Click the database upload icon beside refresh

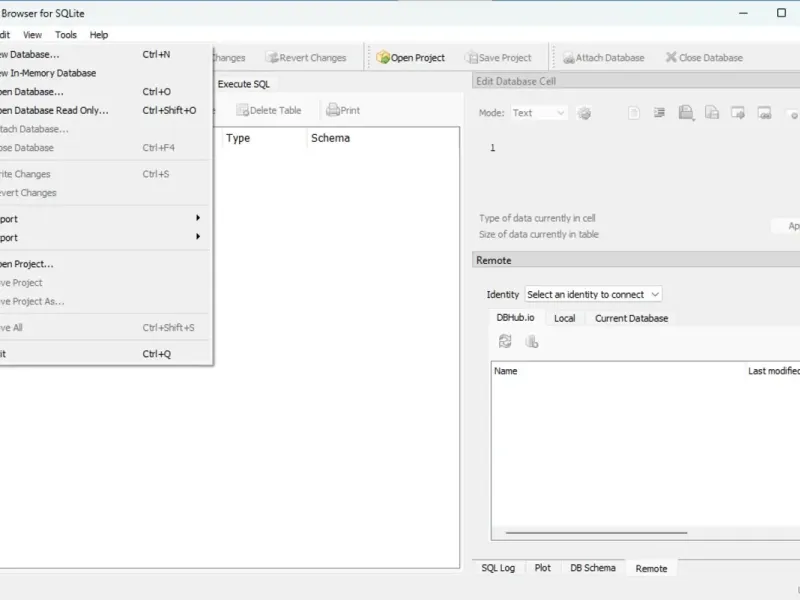(x=532, y=341)
